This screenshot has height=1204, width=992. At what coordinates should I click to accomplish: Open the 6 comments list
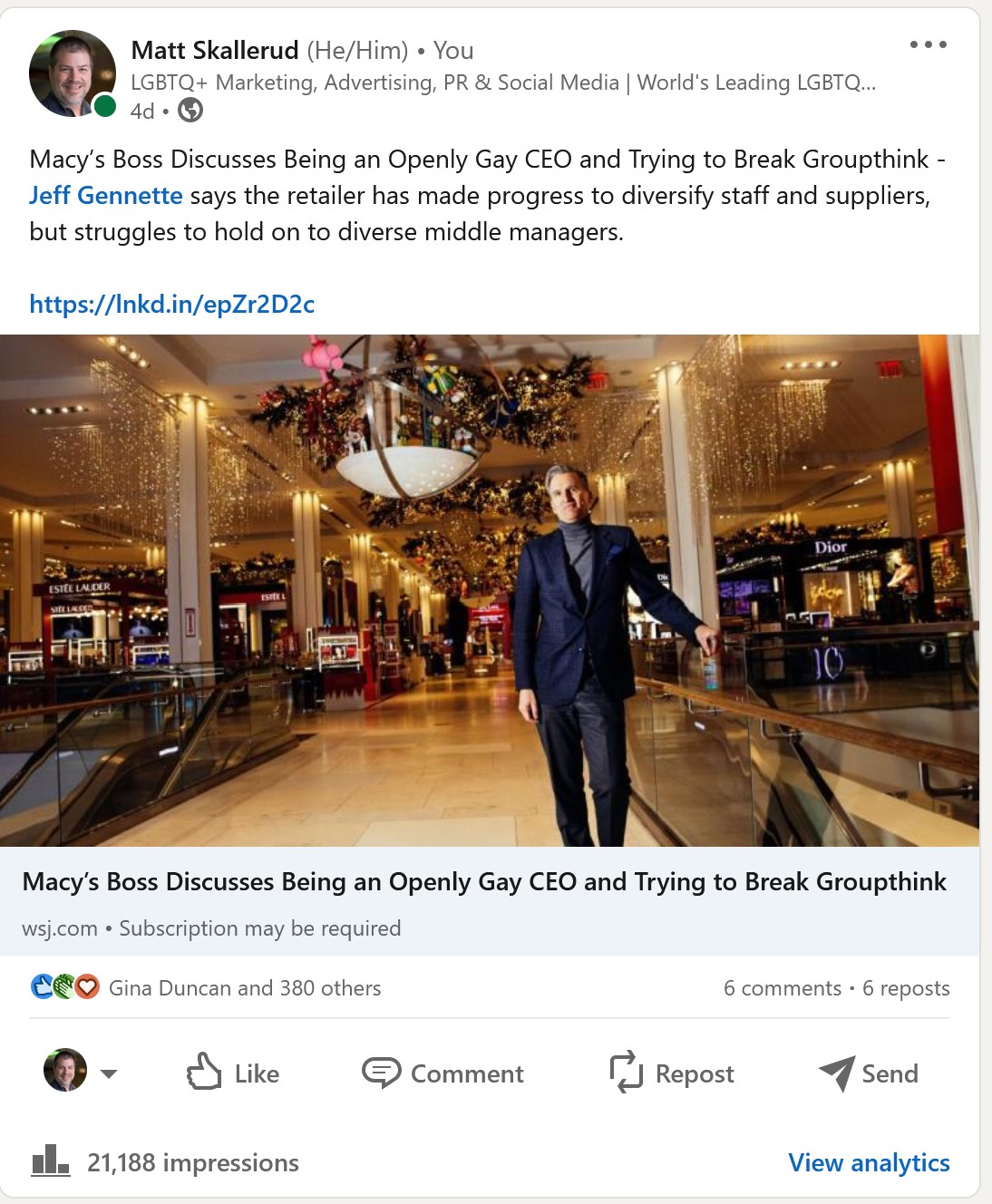tap(783, 987)
